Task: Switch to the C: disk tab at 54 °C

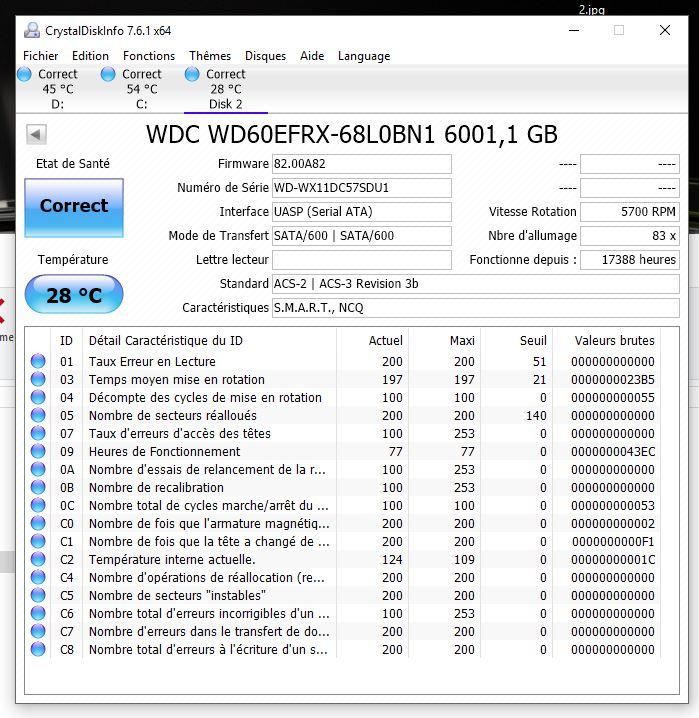Action: pos(142,89)
